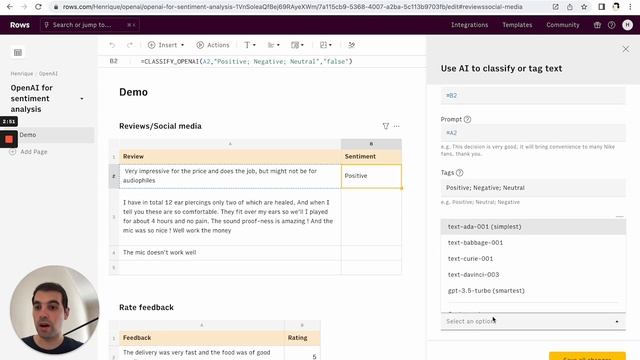Reload the page in browser
Viewport: 640px width, 360px height.
pyautogui.click(x=38, y=7)
